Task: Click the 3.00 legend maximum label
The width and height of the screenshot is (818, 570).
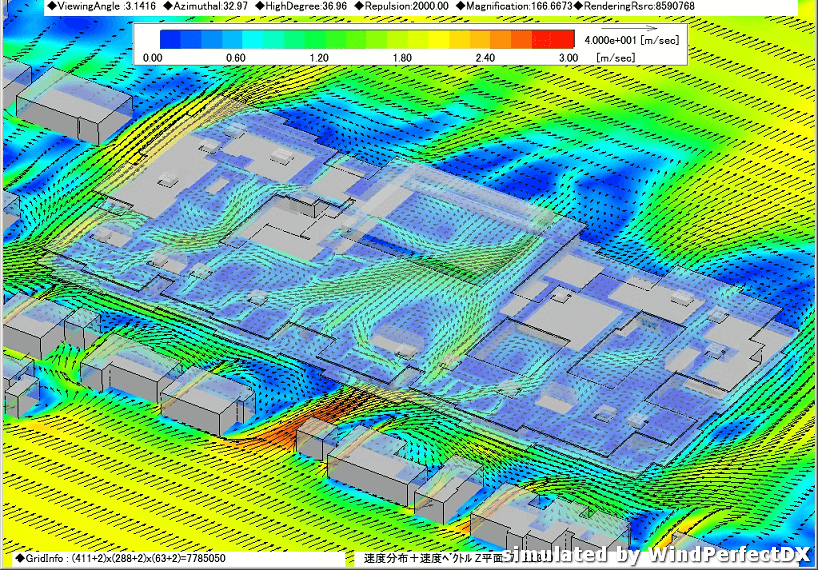Action: [568, 58]
